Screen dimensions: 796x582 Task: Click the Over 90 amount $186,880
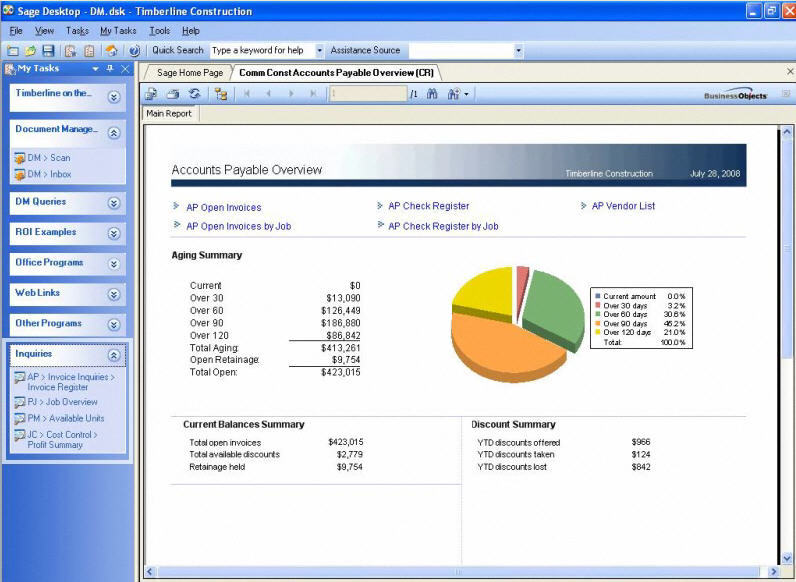[x=341, y=323]
